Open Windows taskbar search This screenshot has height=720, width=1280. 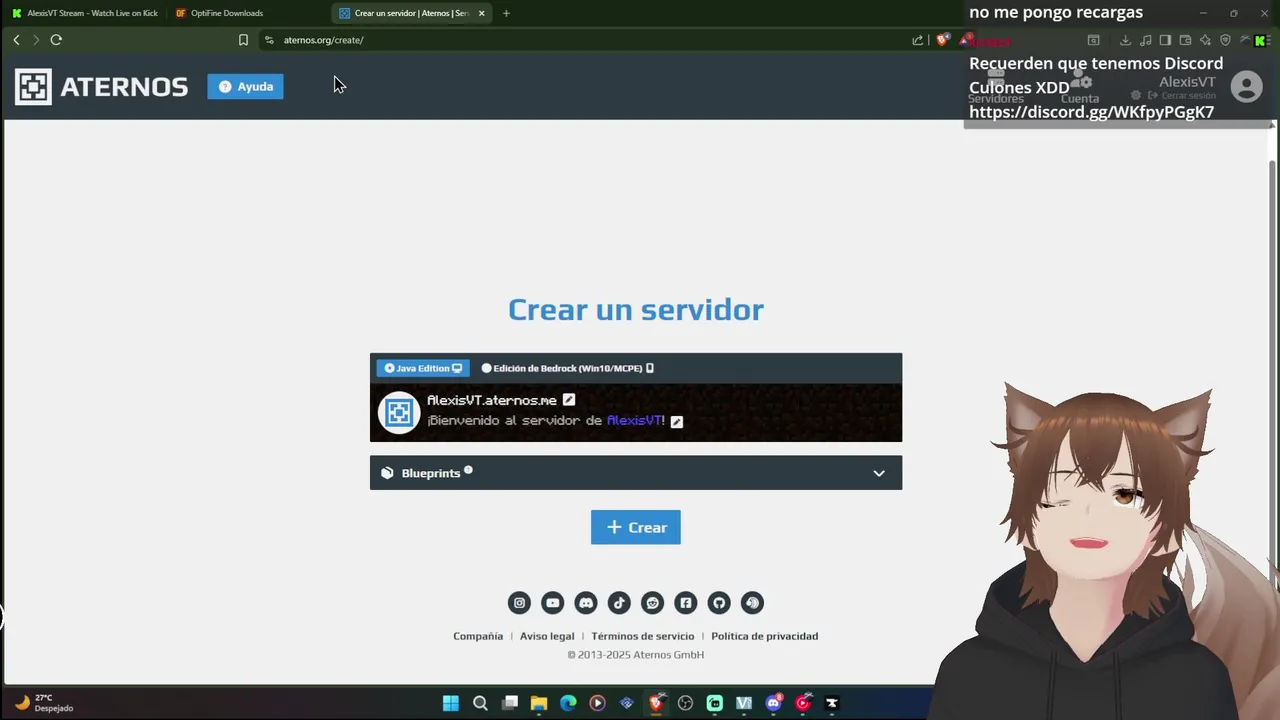coord(480,703)
